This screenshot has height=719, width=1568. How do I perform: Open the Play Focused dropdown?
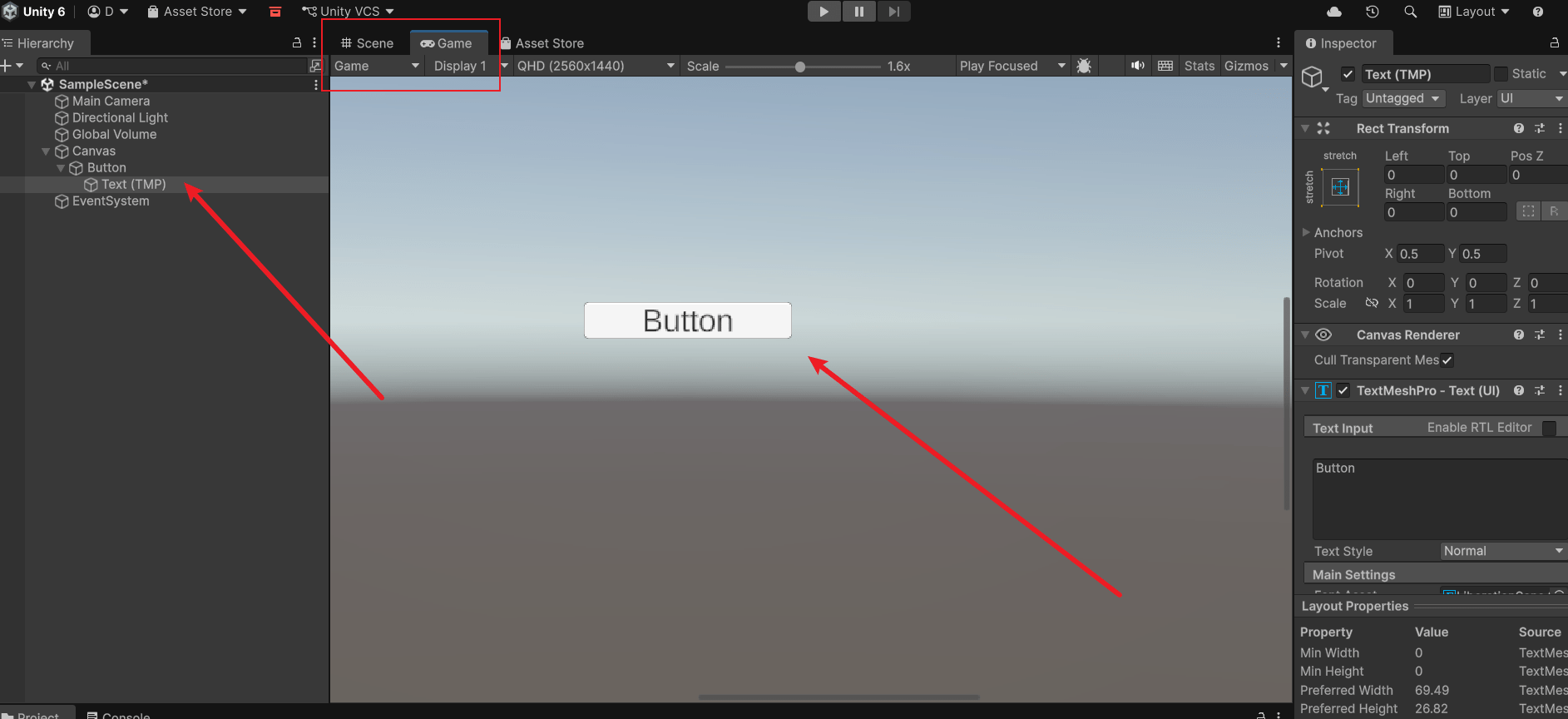(x=1012, y=66)
